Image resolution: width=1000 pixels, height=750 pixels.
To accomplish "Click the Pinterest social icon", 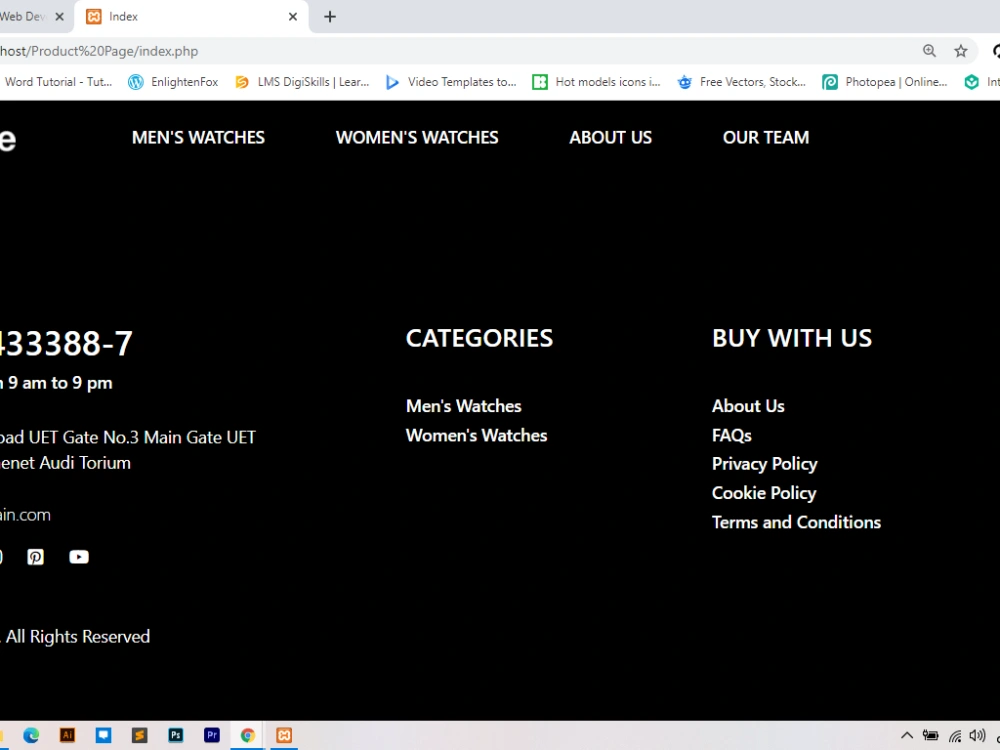I will point(36,557).
